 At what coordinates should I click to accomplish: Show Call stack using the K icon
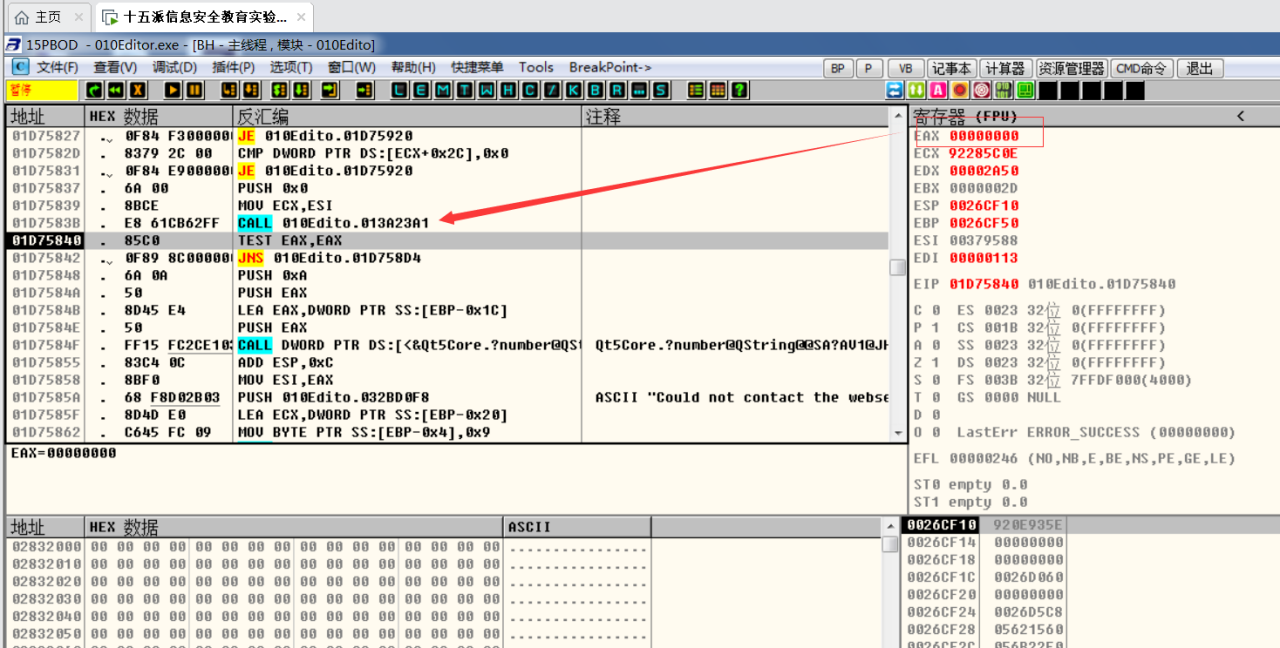[574, 90]
